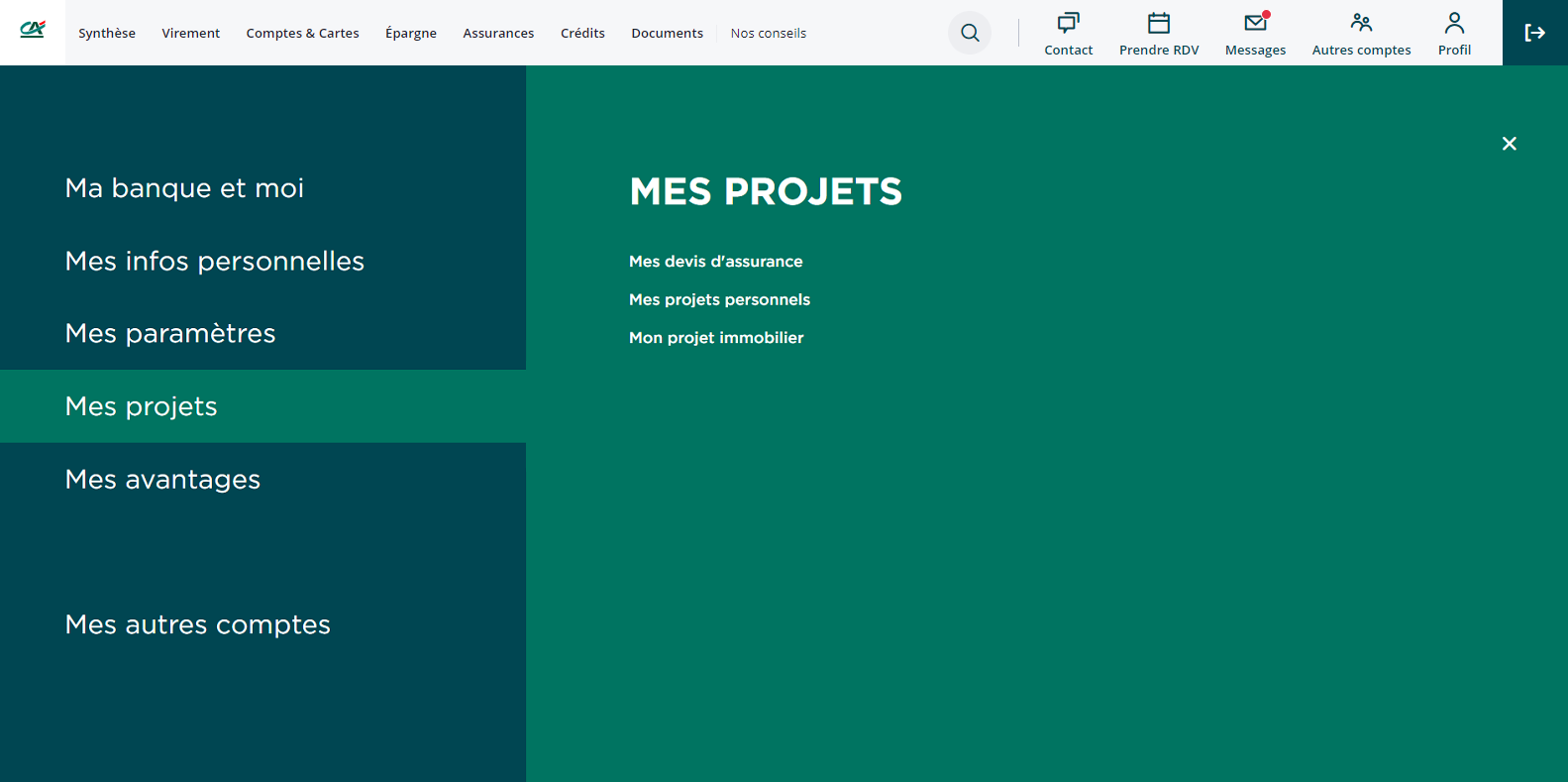The height and width of the screenshot is (782, 1568).
Task: Click the Autres comptes people icon
Action: pos(1361,23)
